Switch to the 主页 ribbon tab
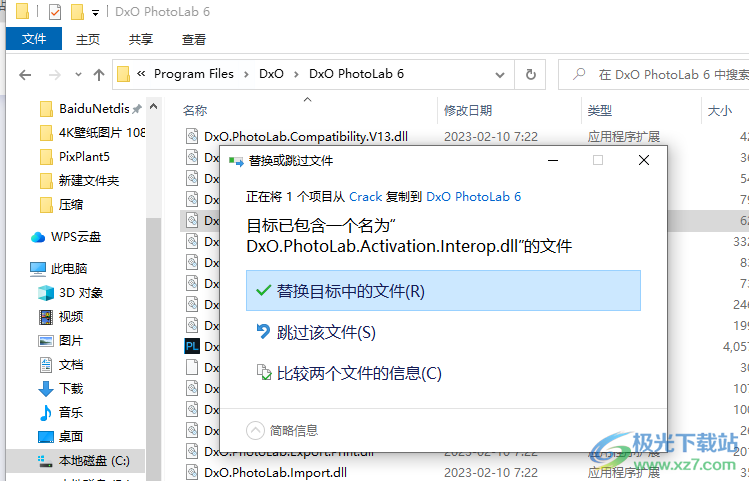The height and width of the screenshot is (481, 749). click(x=88, y=39)
